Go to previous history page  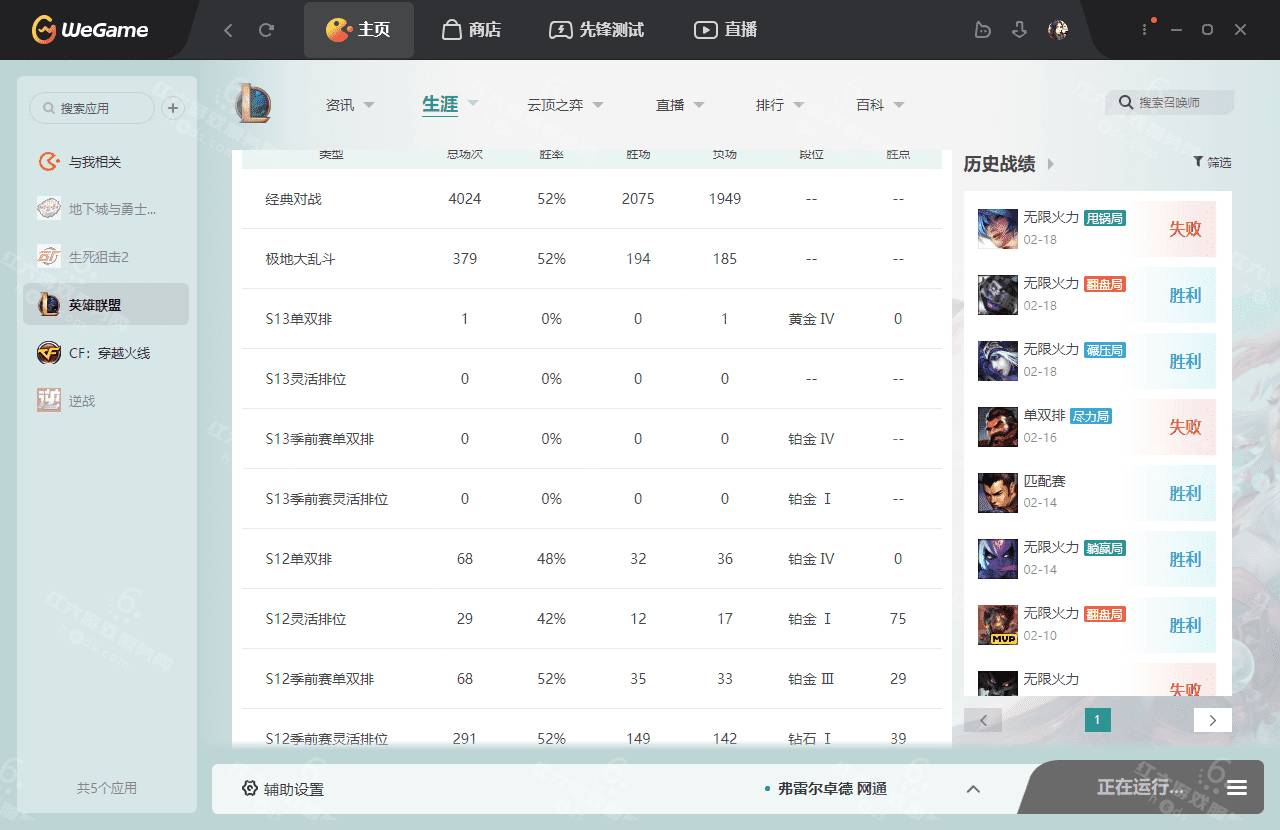[x=983, y=720]
